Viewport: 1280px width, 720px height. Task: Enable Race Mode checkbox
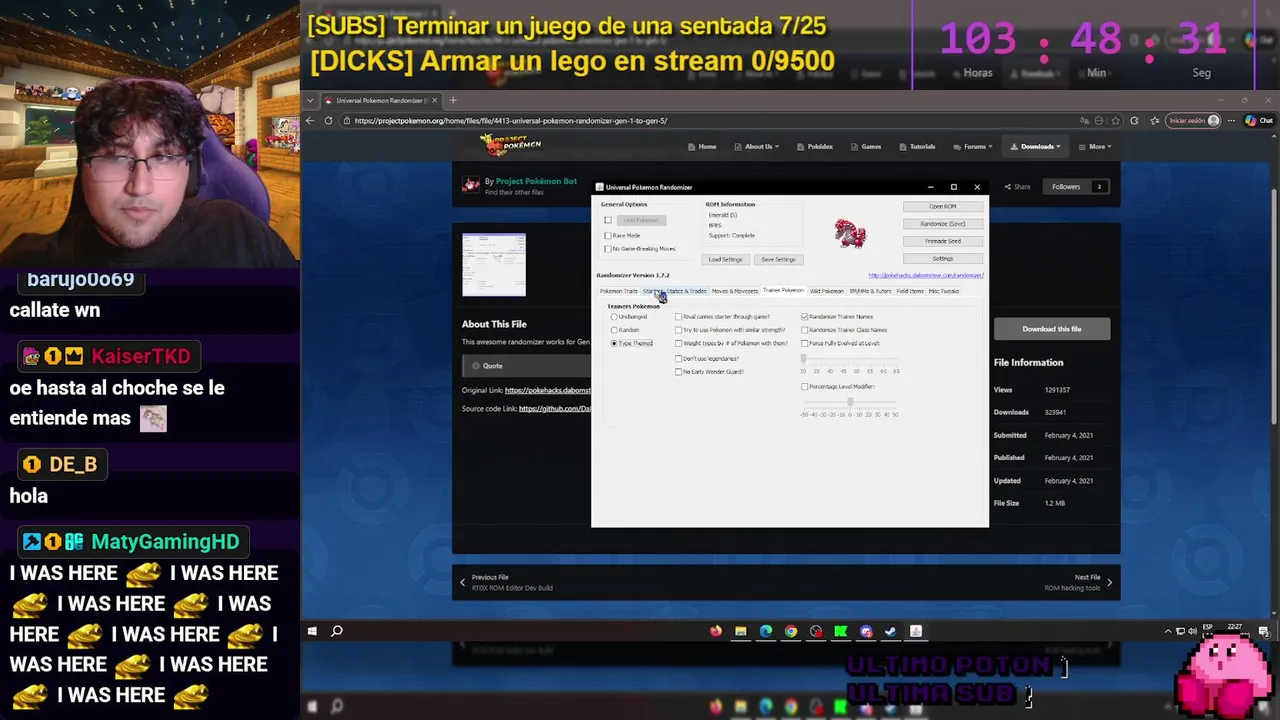click(x=608, y=235)
